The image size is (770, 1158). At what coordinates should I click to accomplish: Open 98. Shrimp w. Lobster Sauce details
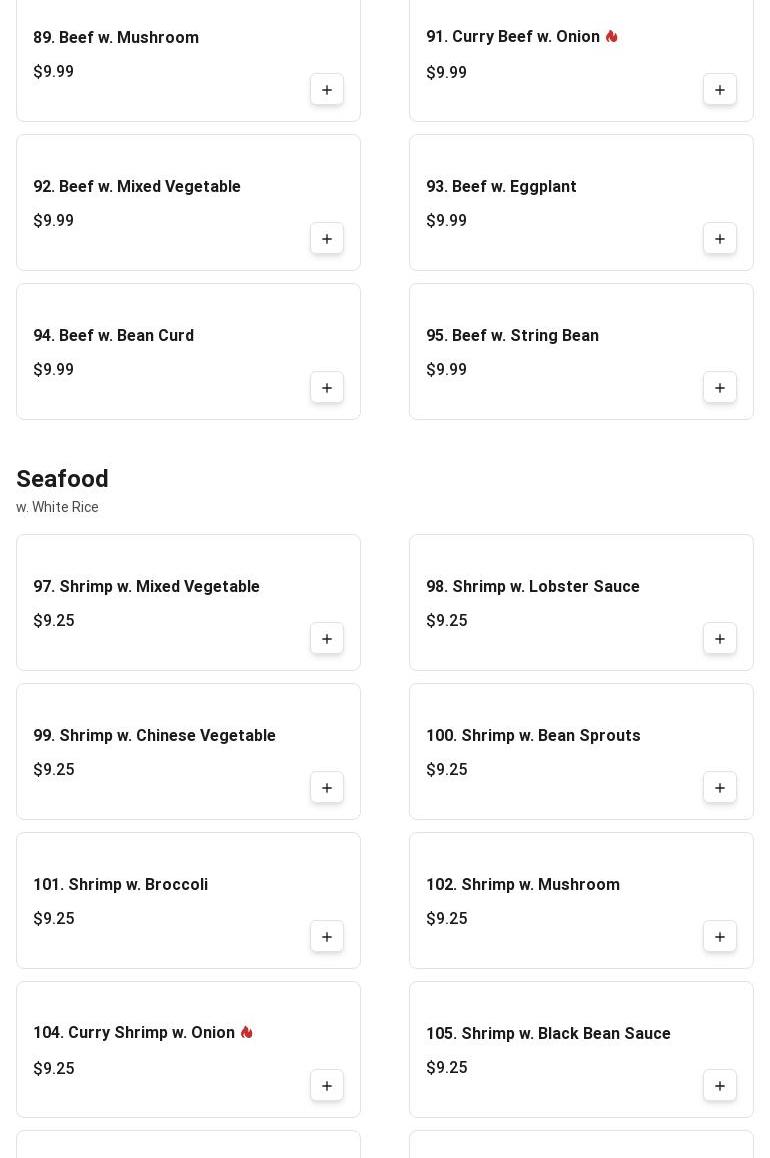coord(532,587)
